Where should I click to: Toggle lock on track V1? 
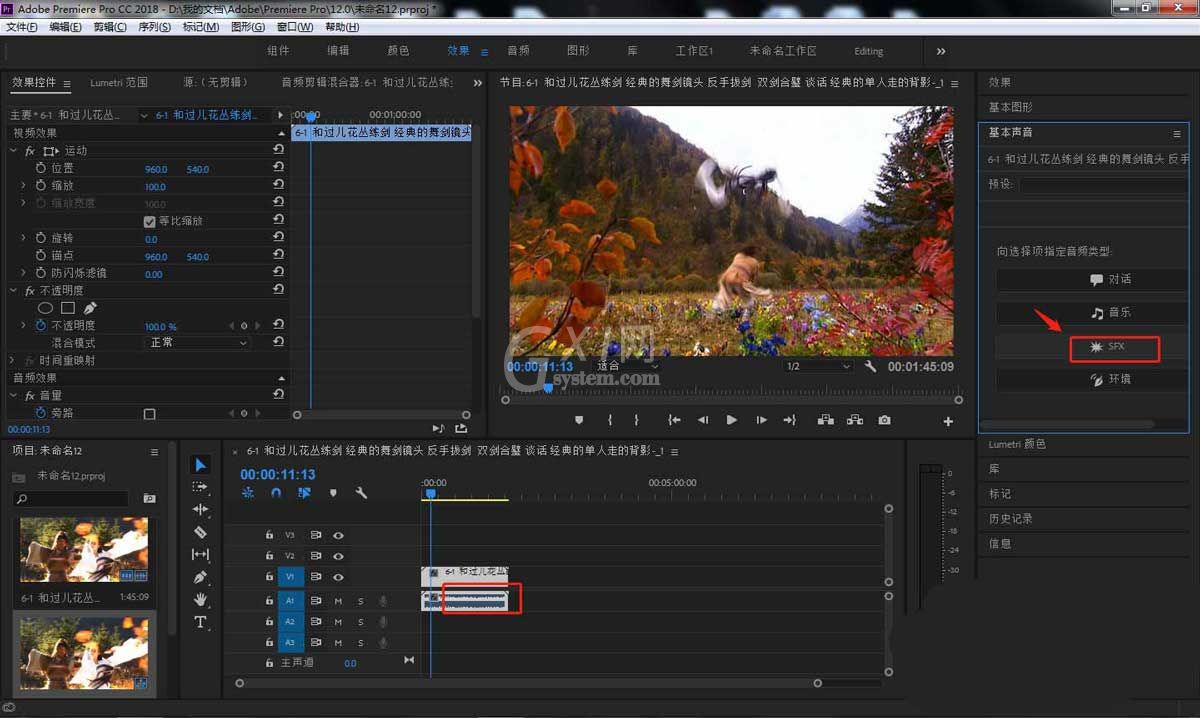point(269,578)
